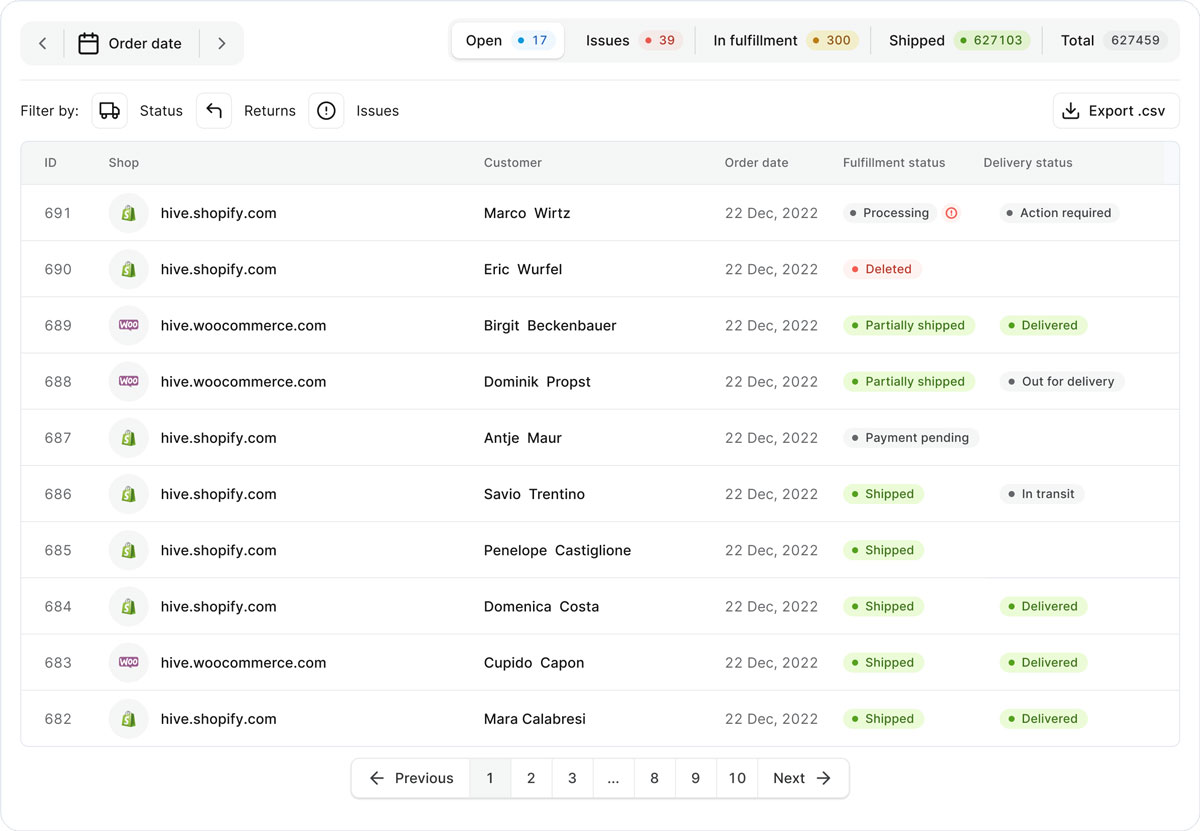Click the red warning icon on order 691

point(951,213)
